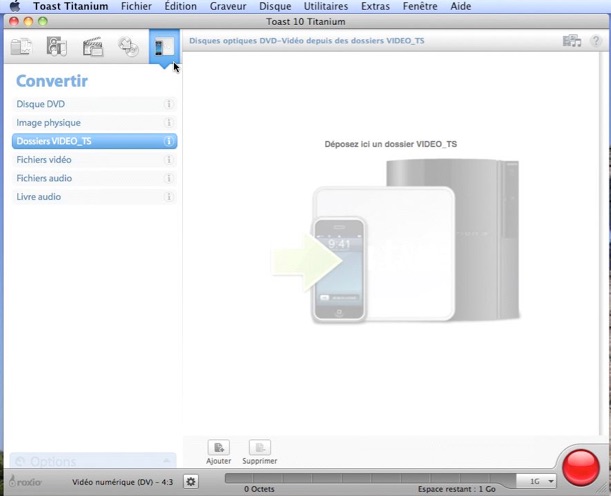
Task: Open the Apple menu
Action: point(15,6)
